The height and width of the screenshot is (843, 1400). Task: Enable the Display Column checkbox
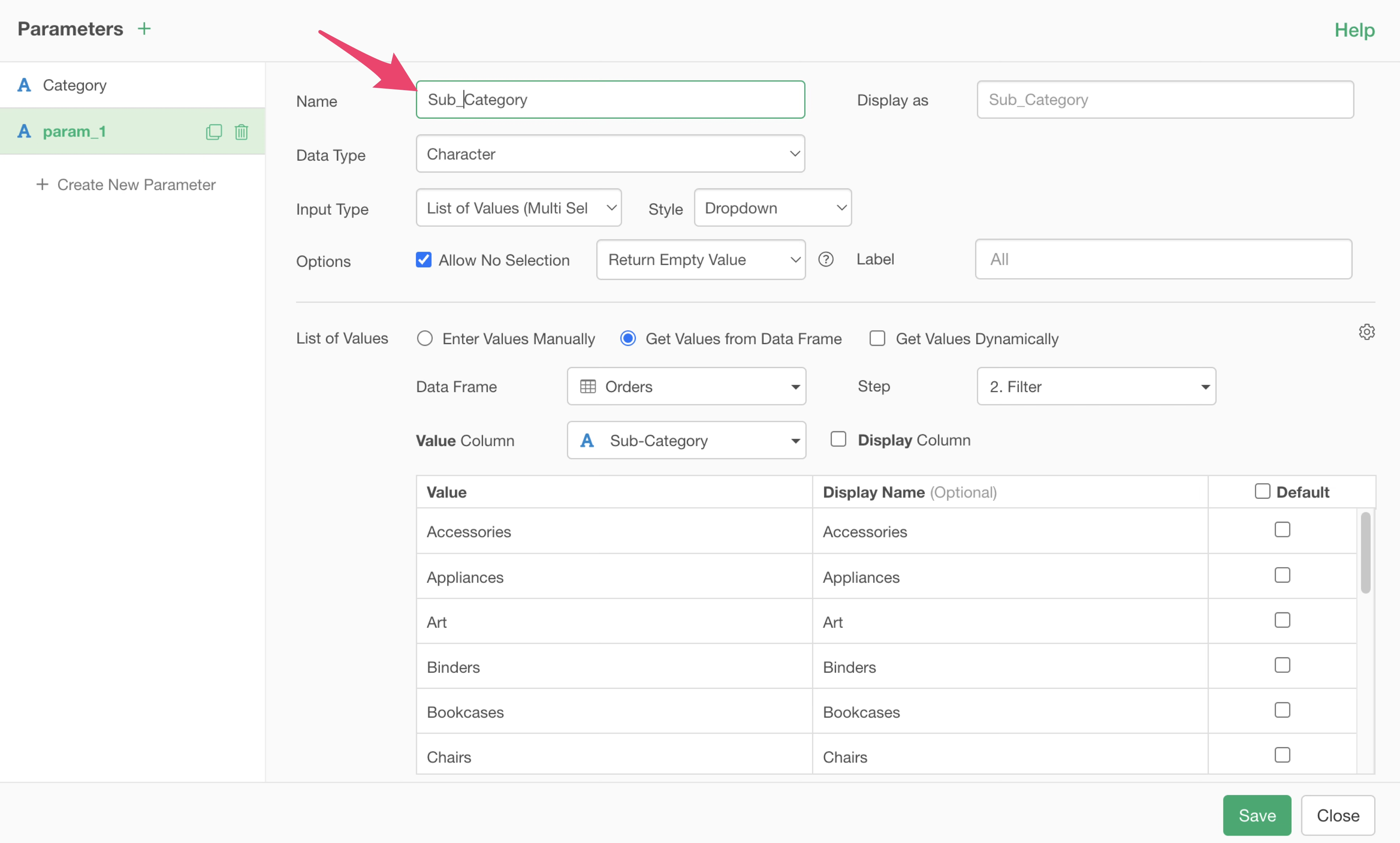pyautogui.click(x=838, y=439)
